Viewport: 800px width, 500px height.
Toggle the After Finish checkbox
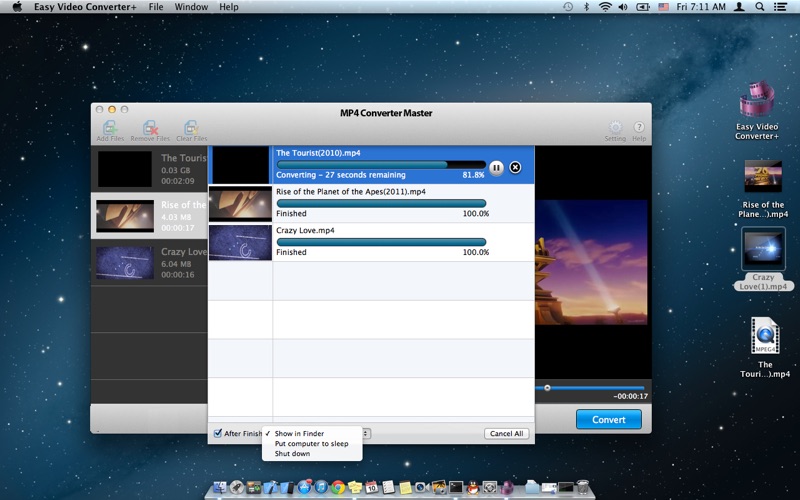coord(218,433)
